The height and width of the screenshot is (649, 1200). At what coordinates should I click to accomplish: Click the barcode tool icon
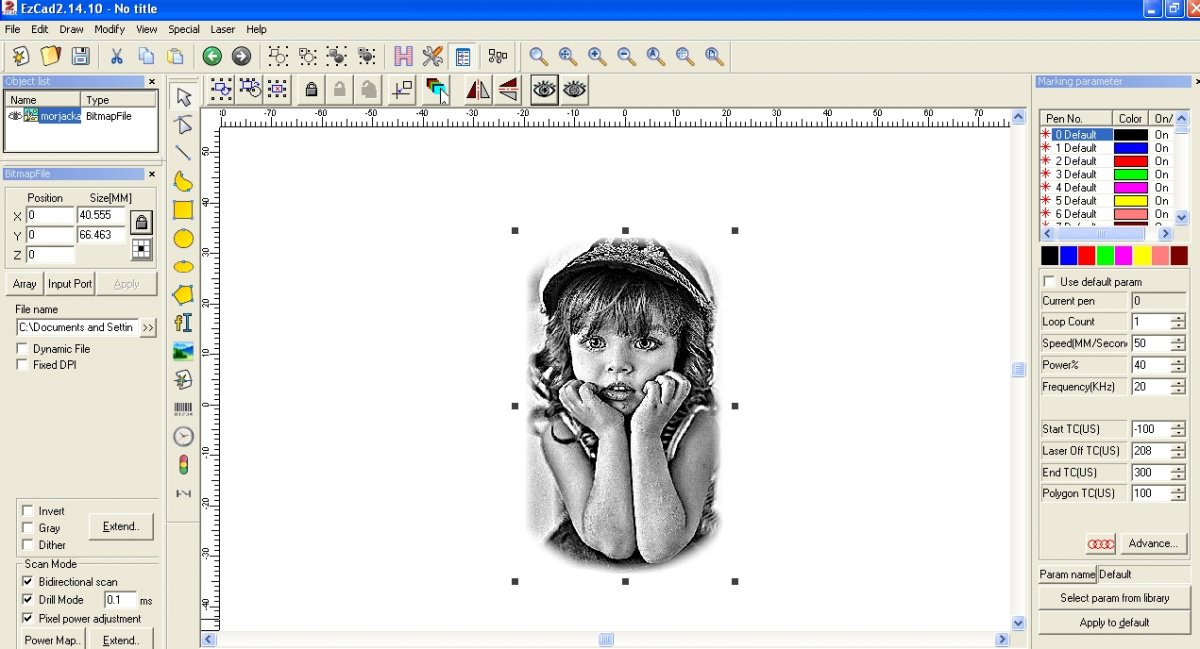(x=183, y=409)
